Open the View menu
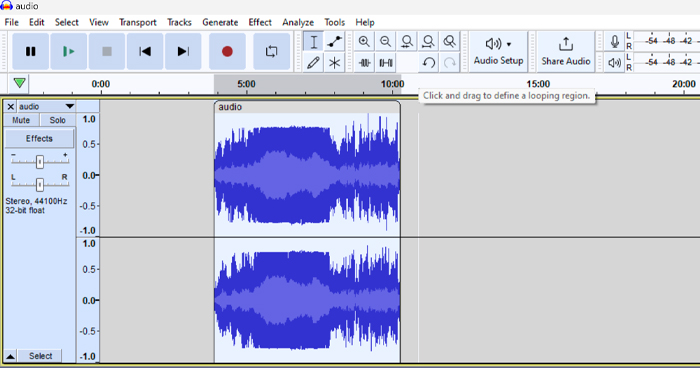The image size is (700, 368). (99, 22)
